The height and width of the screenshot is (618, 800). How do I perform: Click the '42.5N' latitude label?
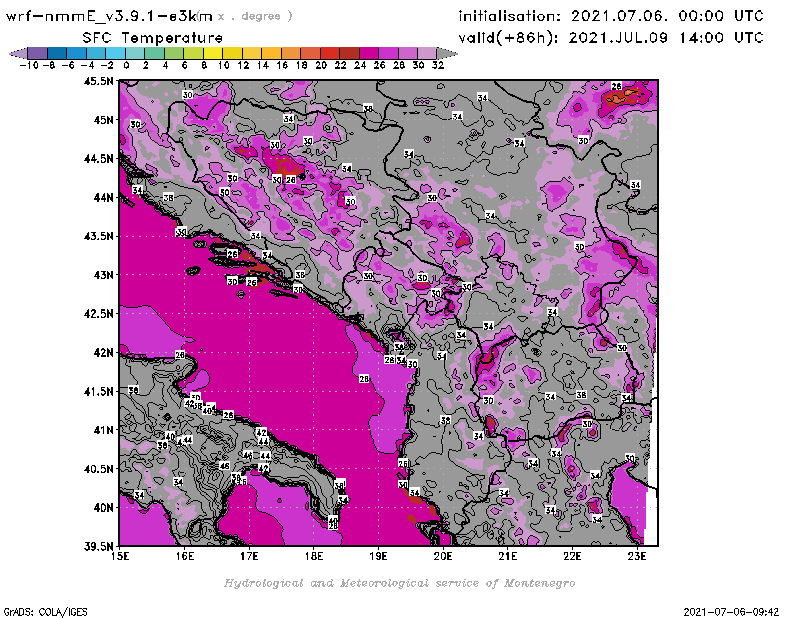[x=98, y=314]
